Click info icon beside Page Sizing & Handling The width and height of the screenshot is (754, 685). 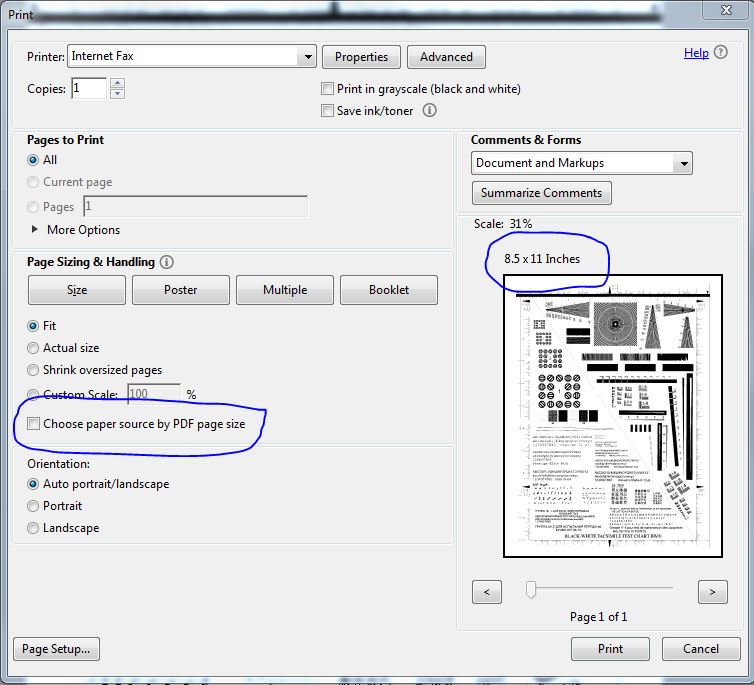pos(166,262)
